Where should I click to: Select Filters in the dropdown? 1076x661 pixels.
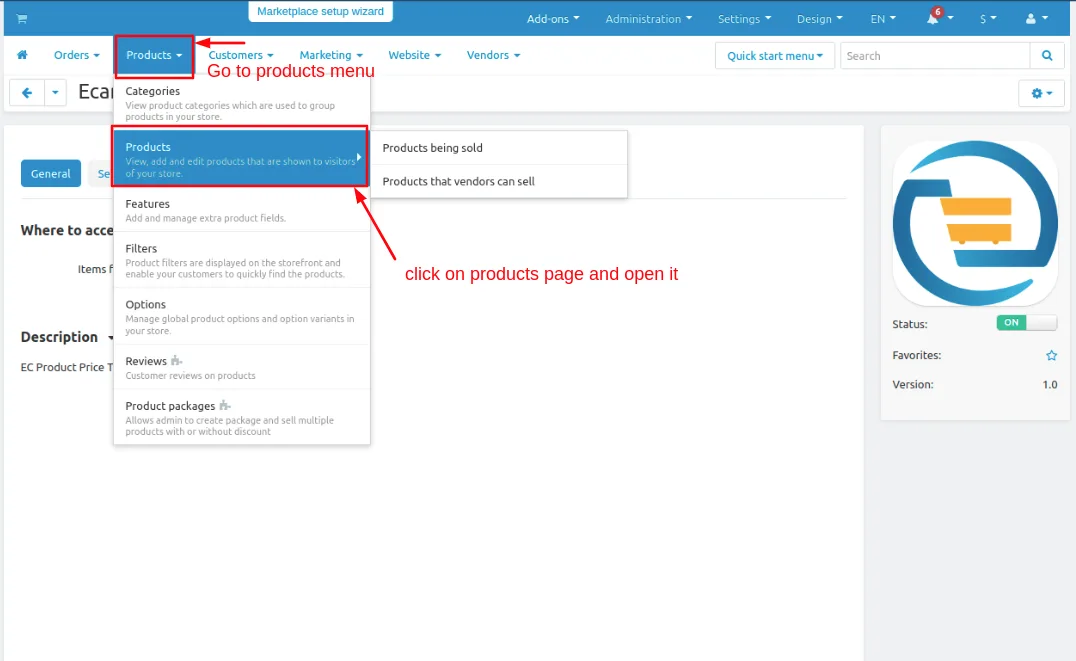tap(242, 260)
